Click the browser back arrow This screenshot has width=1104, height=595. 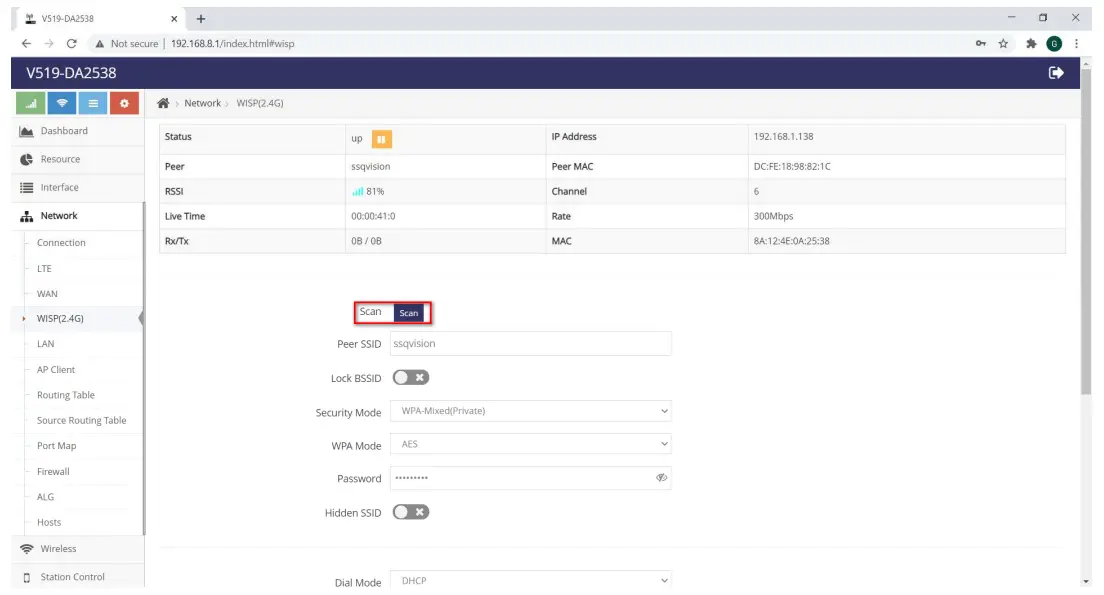point(26,44)
